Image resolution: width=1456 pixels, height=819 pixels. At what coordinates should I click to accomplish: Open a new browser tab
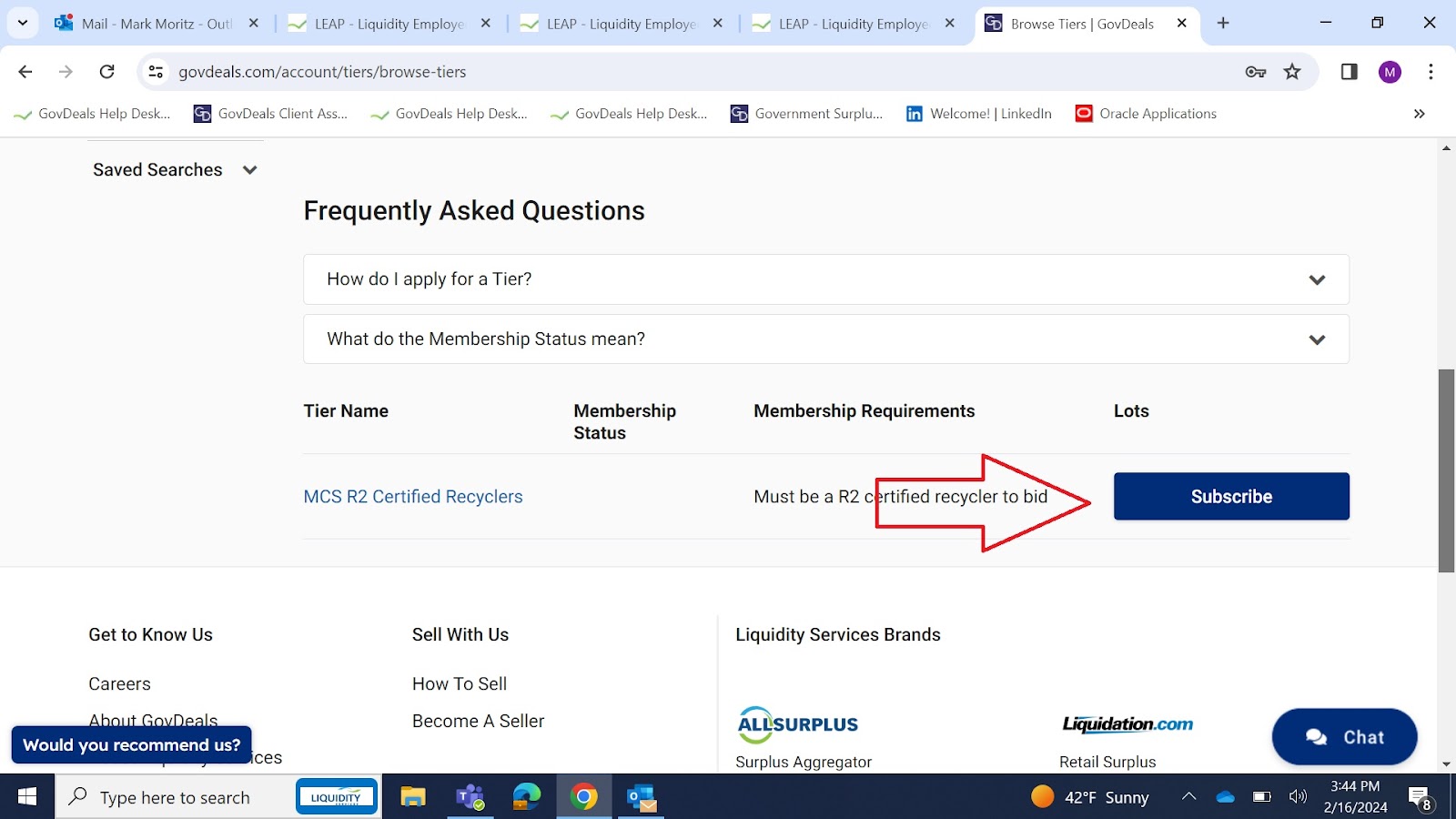point(1223,23)
